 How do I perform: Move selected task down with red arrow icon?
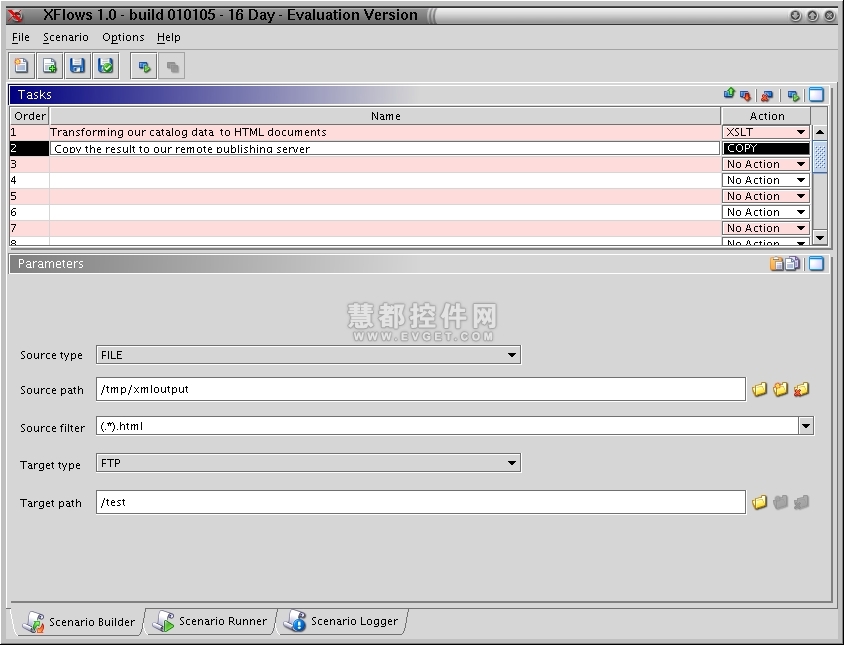tap(745, 95)
